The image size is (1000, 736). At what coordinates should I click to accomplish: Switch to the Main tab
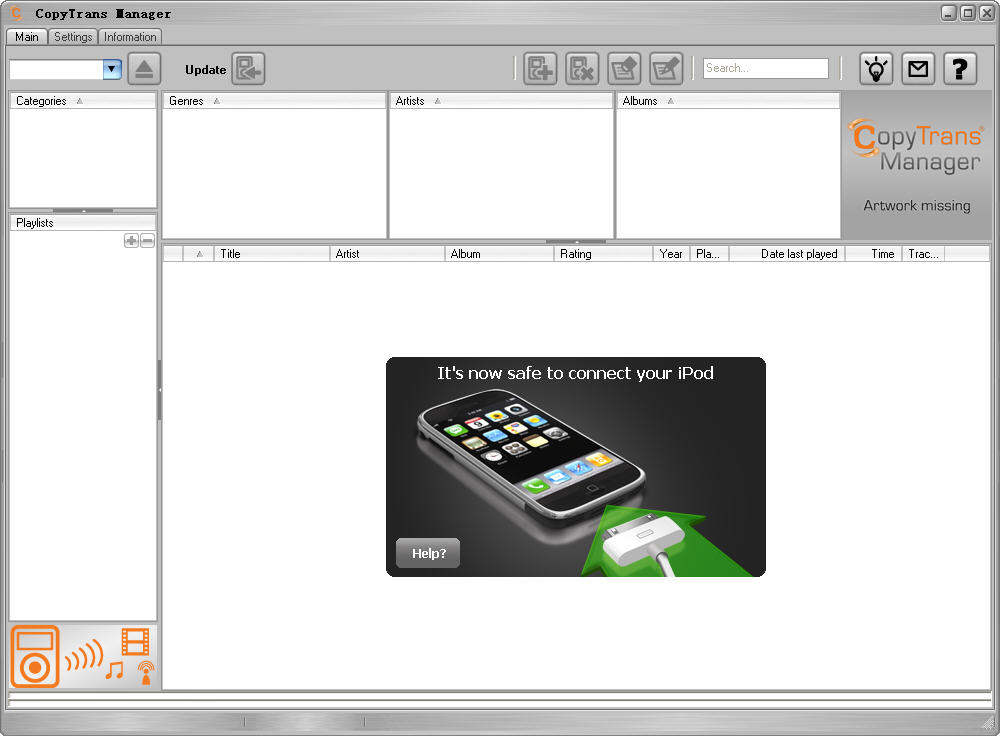pos(27,37)
